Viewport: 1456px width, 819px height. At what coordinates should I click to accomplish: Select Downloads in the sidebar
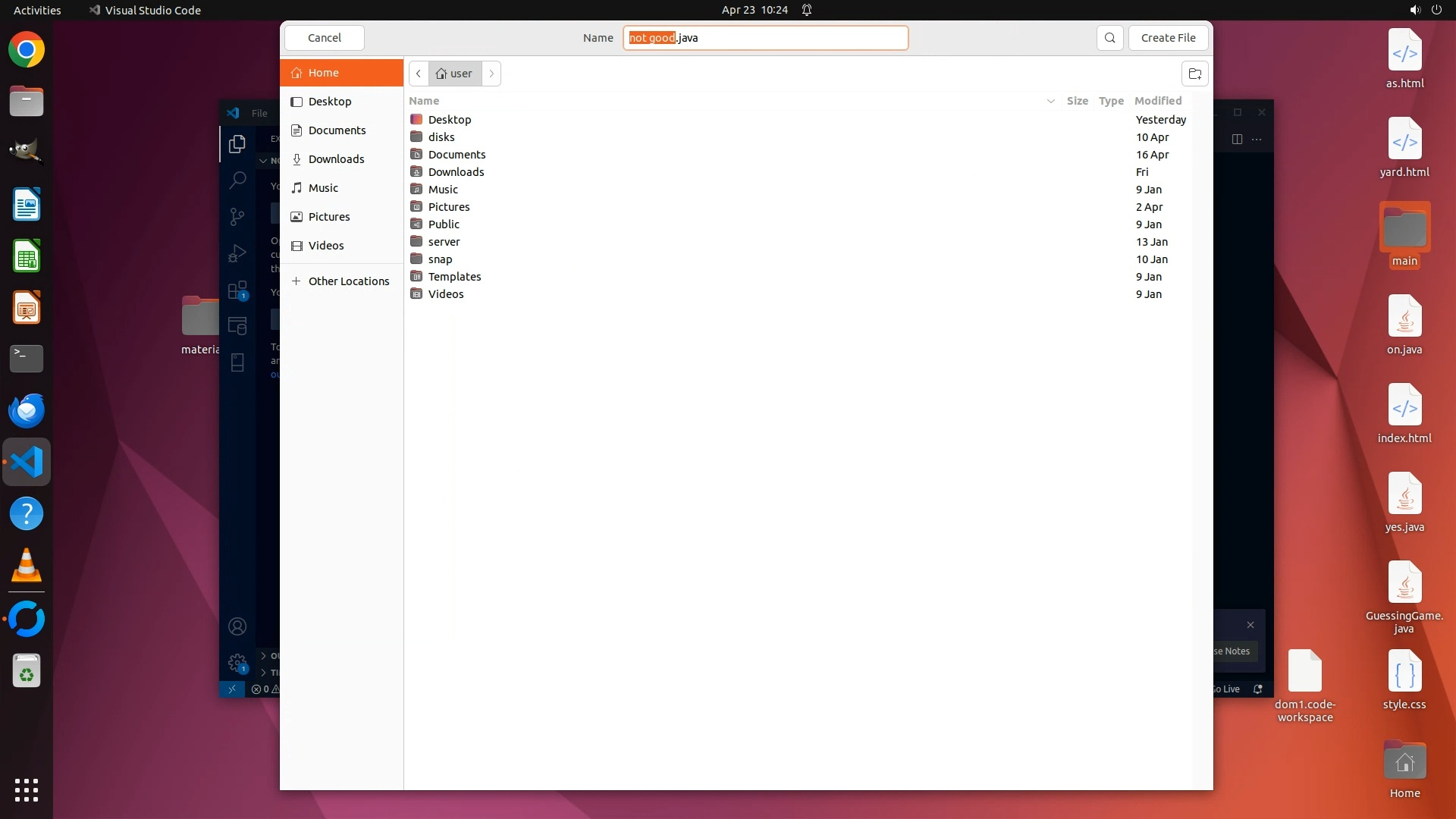coord(336,159)
